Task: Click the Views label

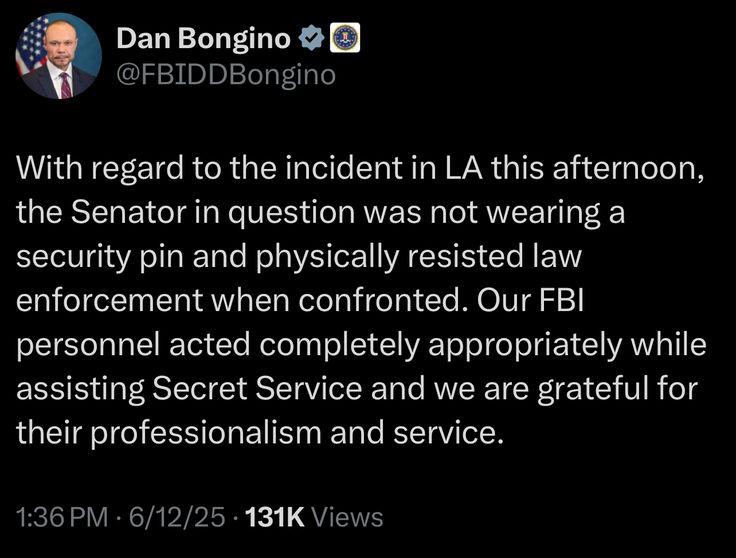Action: [x=347, y=517]
